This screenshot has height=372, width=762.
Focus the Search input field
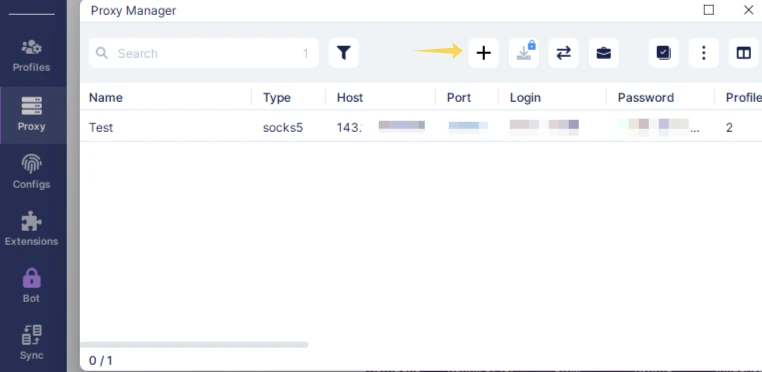point(204,53)
